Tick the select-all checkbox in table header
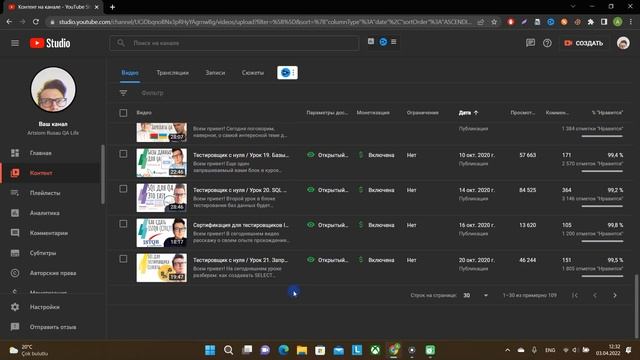Image resolution: width=640 pixels, height=360 pixels. coord(123,113)
